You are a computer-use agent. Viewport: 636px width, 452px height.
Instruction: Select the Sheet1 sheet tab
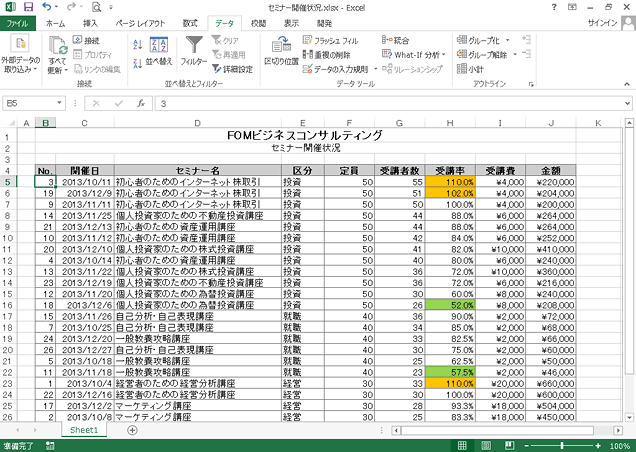coord(84,430)
